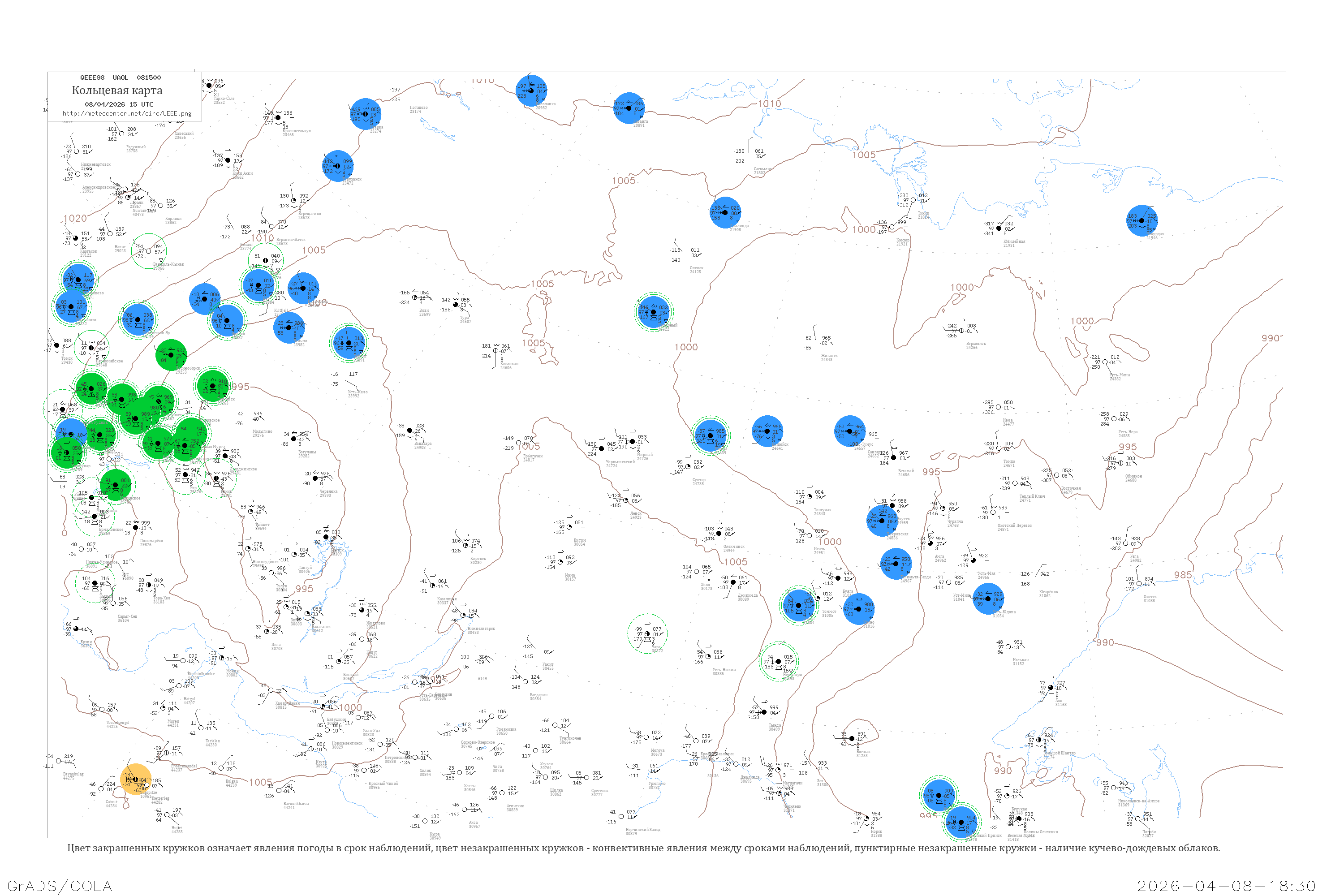Click the blue Хатанга 20891 station marker
The height and width of the screenshot is (896, 1344).
629,108
